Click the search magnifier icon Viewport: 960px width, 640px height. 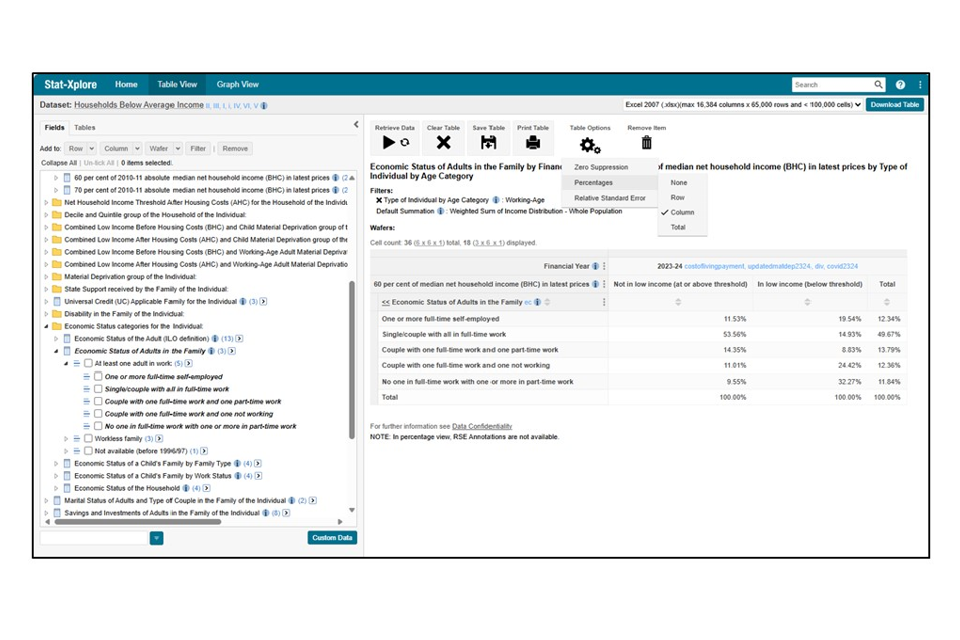pyautogui.click(x=879, y=85)
